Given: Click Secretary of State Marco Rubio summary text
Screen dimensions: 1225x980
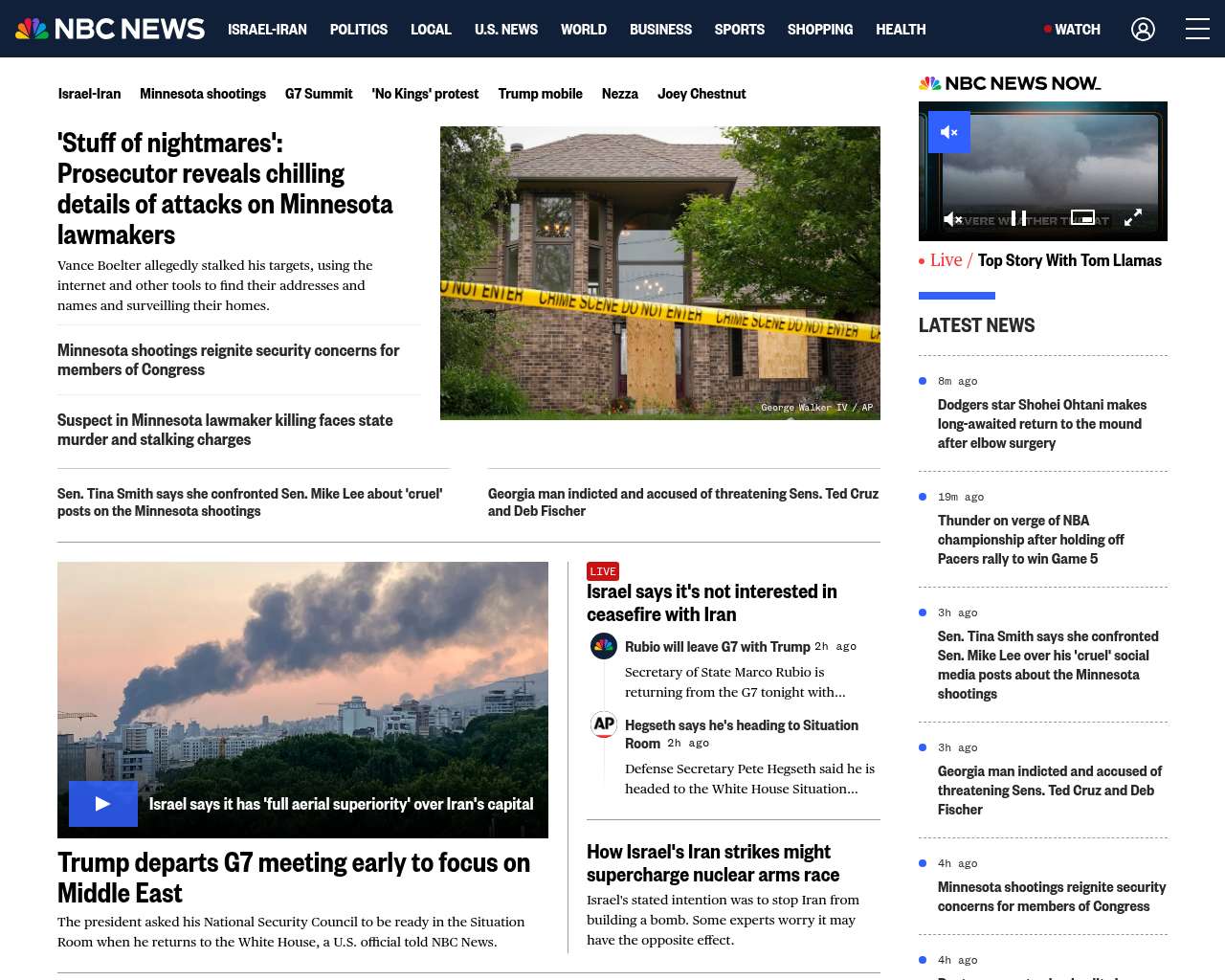Looking at the screenshot, I should click(x=735, y=682).
